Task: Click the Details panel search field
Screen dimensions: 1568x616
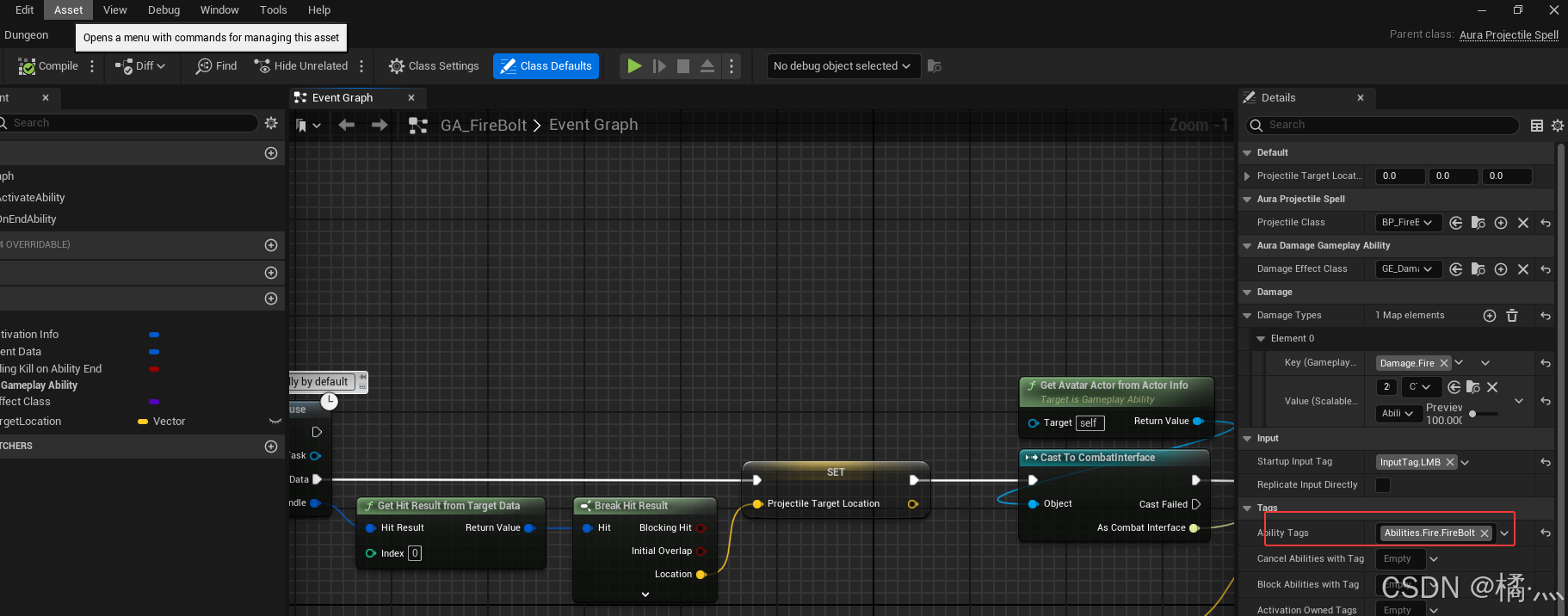Action: [1382, 126]
